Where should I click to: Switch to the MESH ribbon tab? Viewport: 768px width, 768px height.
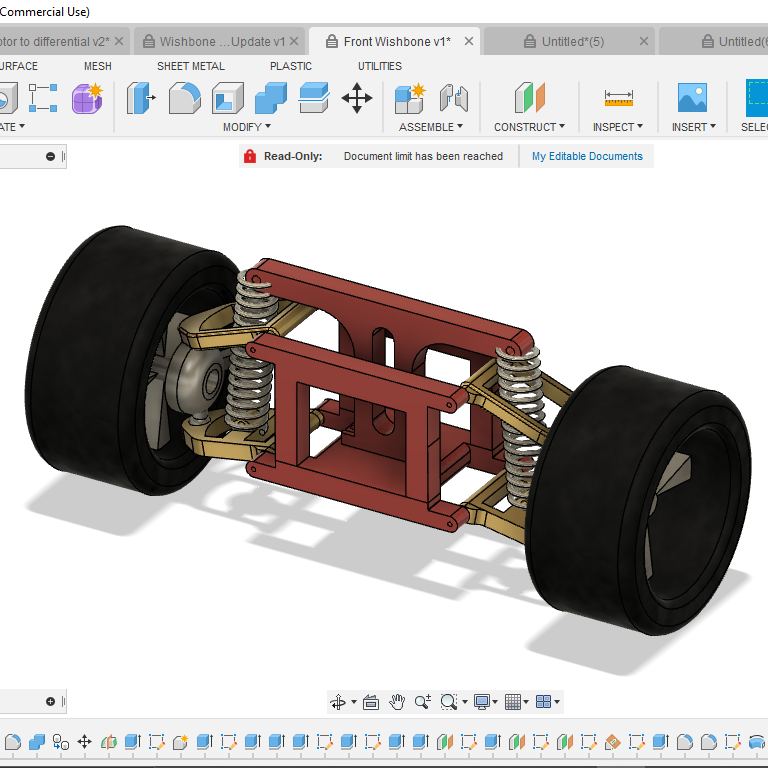point(97,66)
